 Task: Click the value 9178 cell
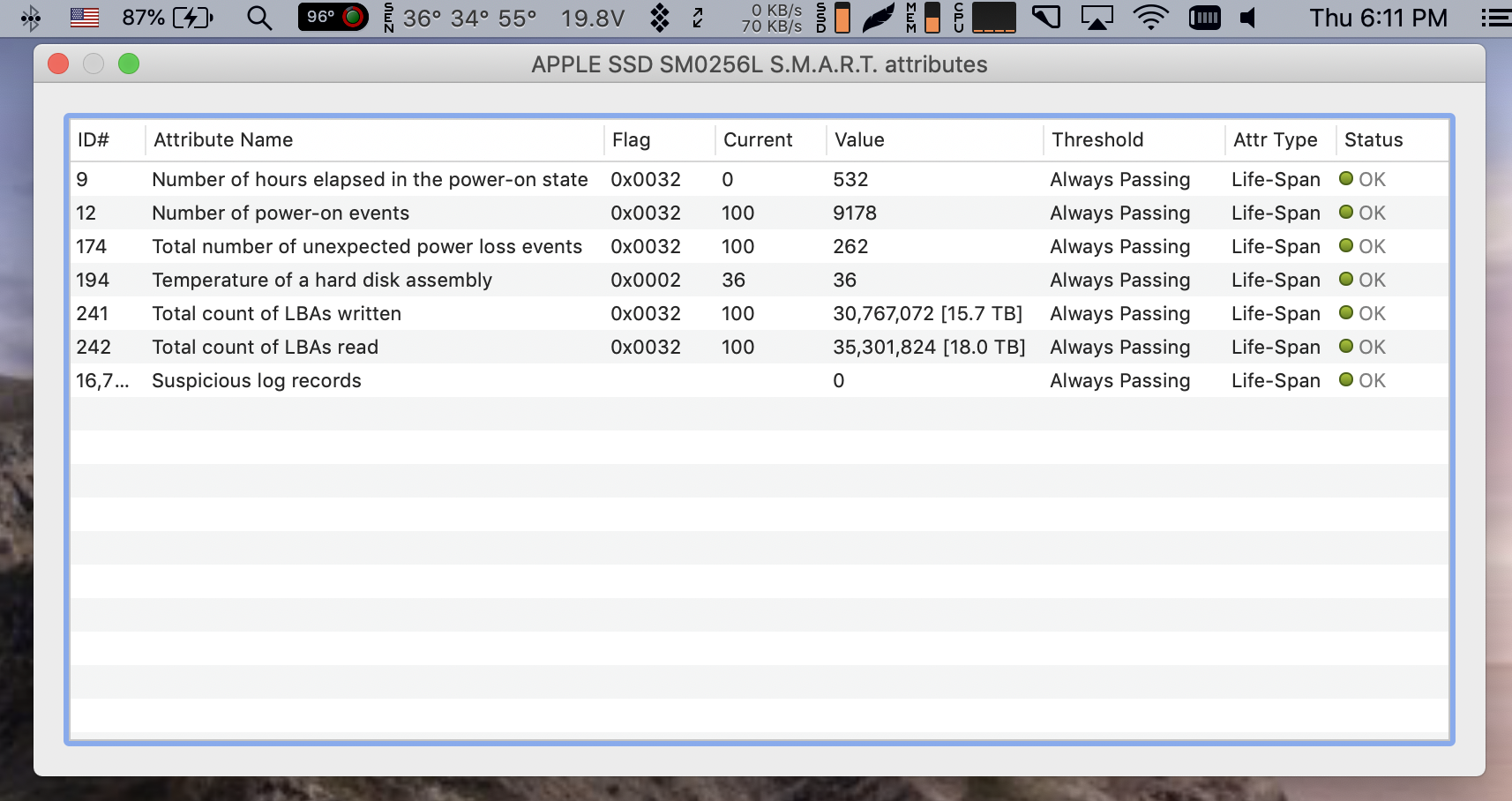click(855, 213)
